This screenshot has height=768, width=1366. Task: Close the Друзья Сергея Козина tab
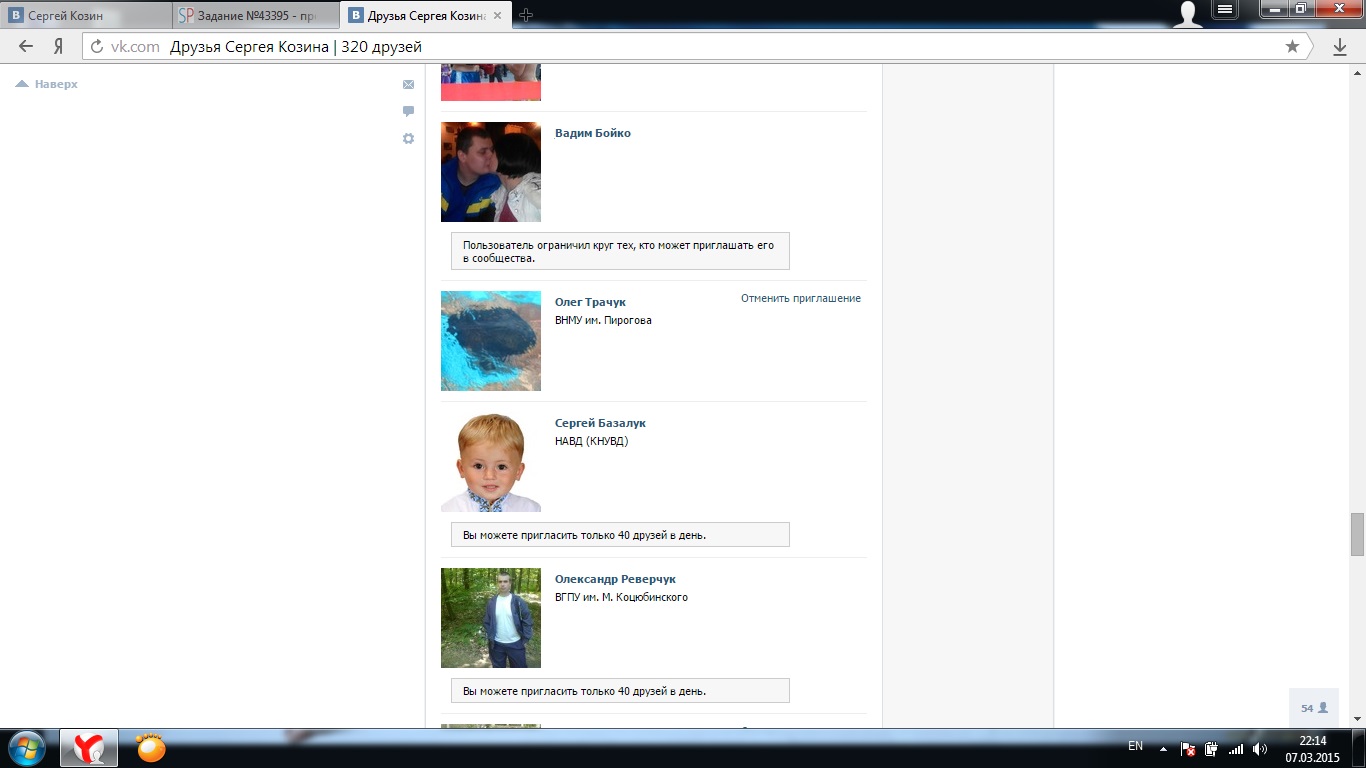coord(497,15)
